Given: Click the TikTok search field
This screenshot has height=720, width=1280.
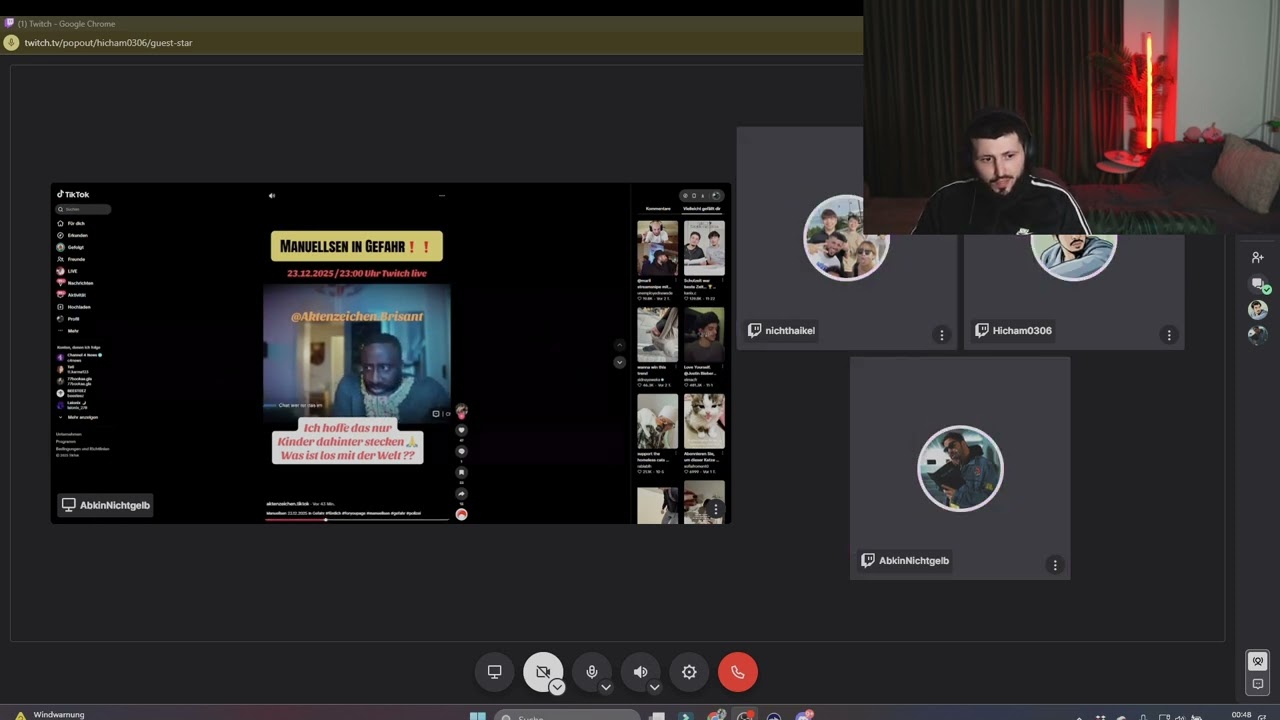Looking at the screenshot, I should (x=84, y=209).
